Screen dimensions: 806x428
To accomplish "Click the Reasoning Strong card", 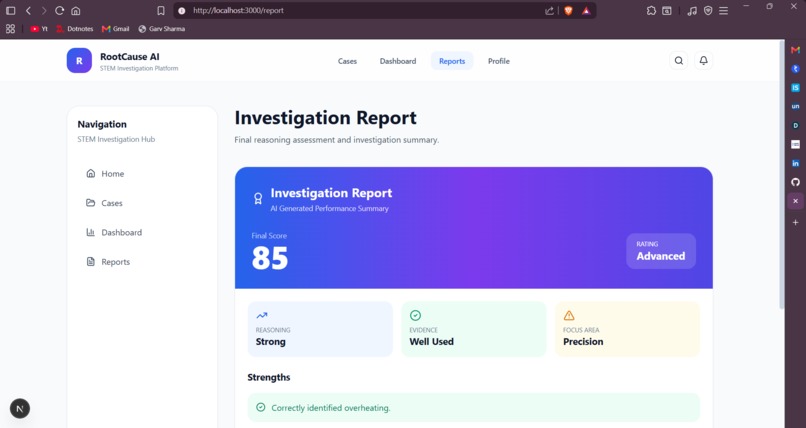I will click(x=320, y=329).
